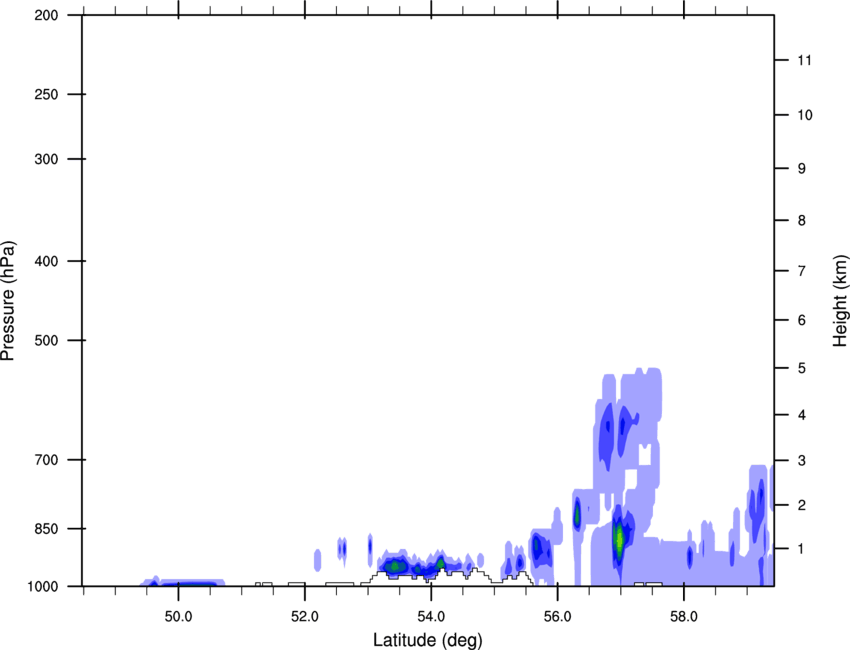The image size is (850, 650).
Task: Click the 6 km height label
Action: pos(802,320)
